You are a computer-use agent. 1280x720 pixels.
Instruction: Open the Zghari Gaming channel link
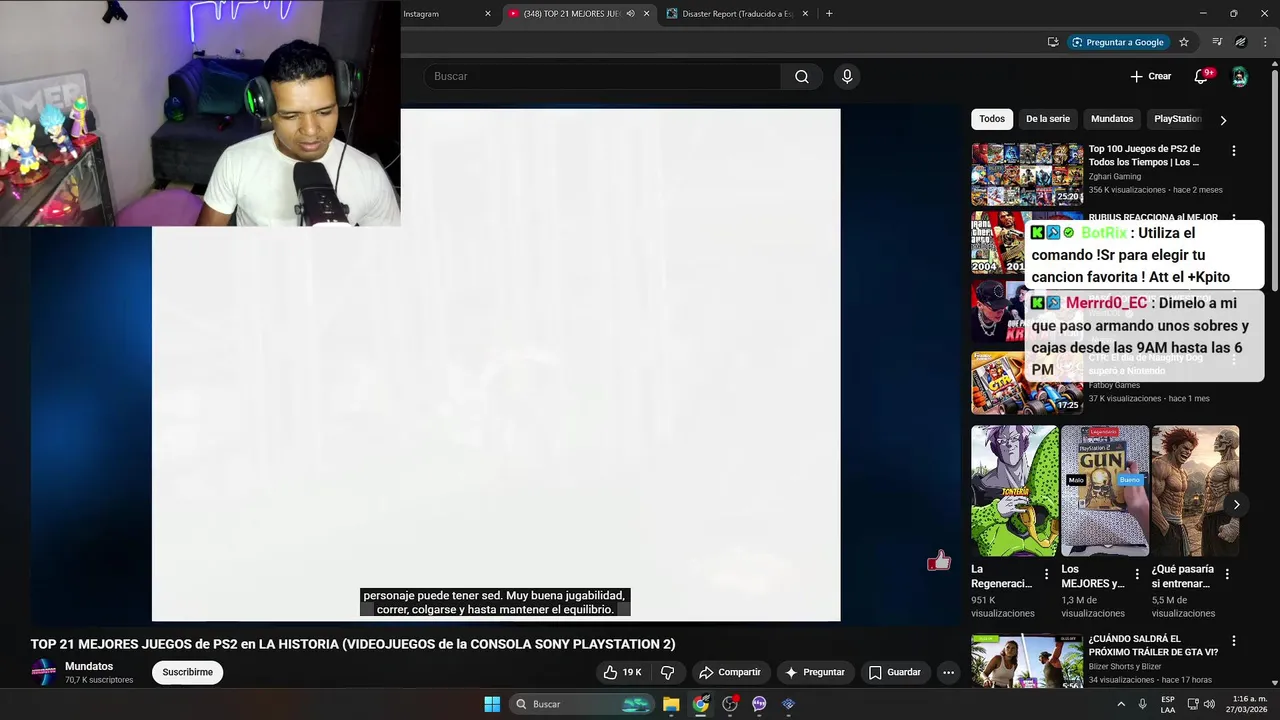coord(1115,176)
